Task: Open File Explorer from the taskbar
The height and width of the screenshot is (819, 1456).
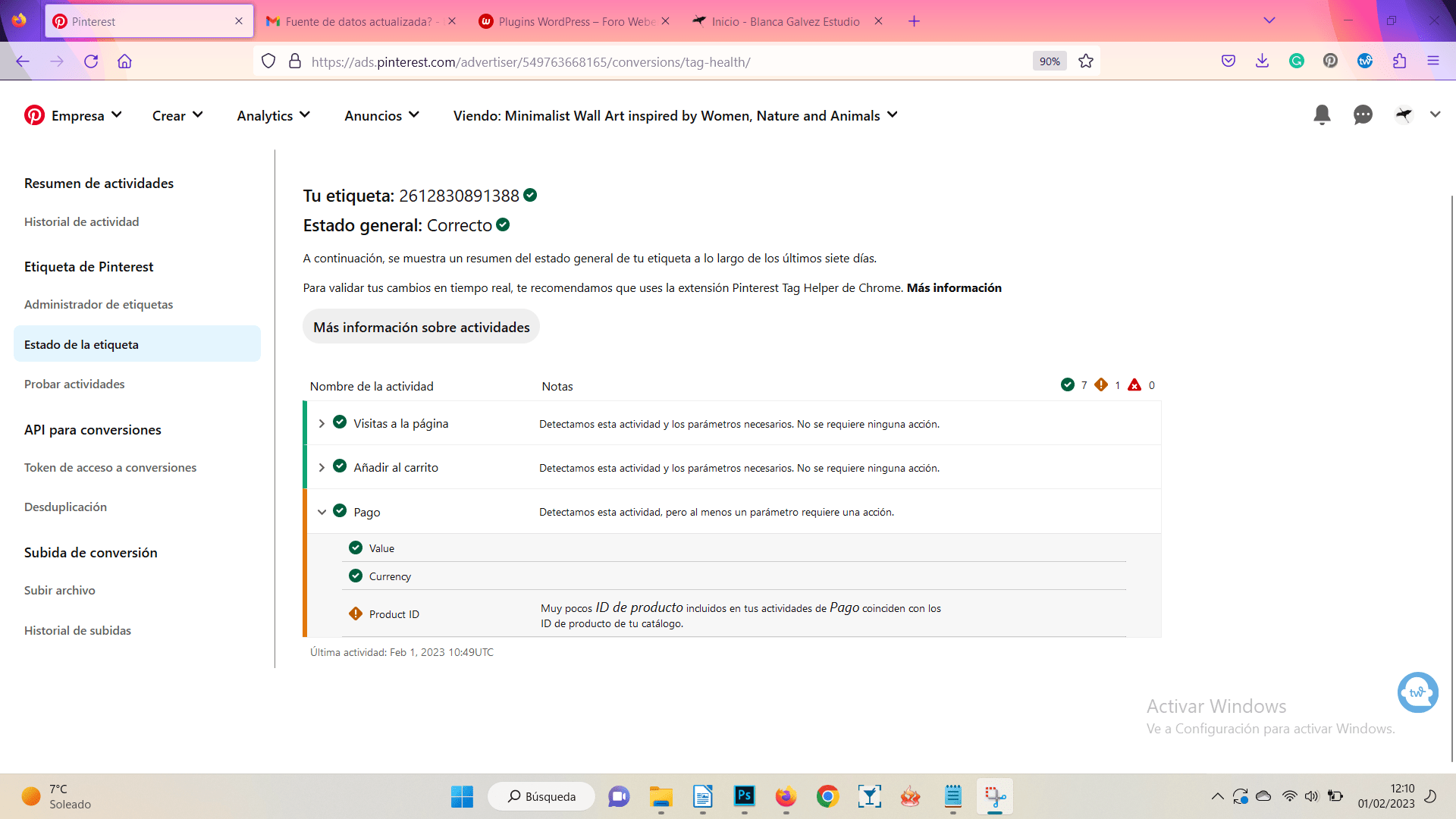Action: pyautogui.click(x=661, y=796)
